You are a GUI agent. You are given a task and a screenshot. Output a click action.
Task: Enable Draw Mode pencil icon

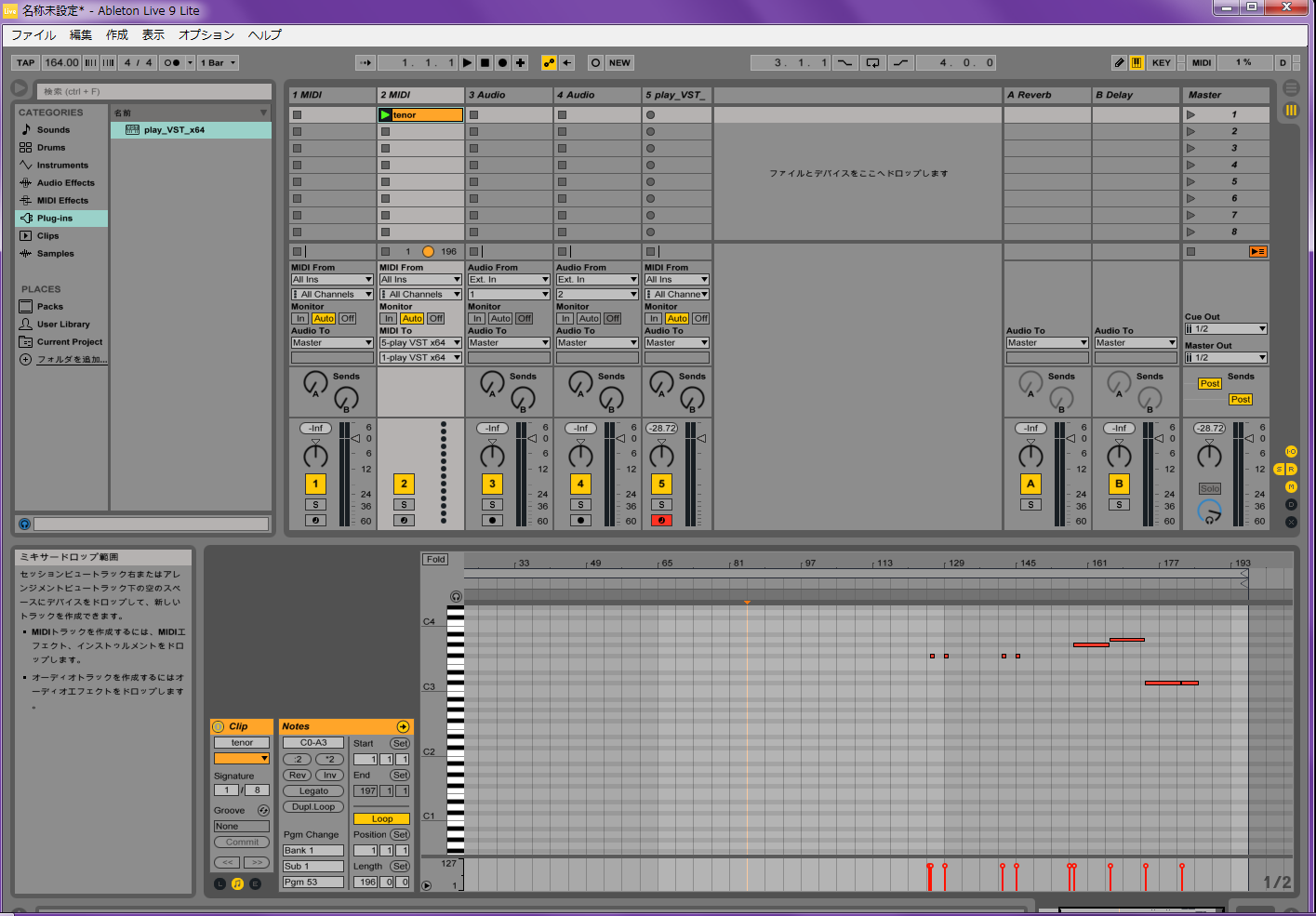click(1119, 63)
